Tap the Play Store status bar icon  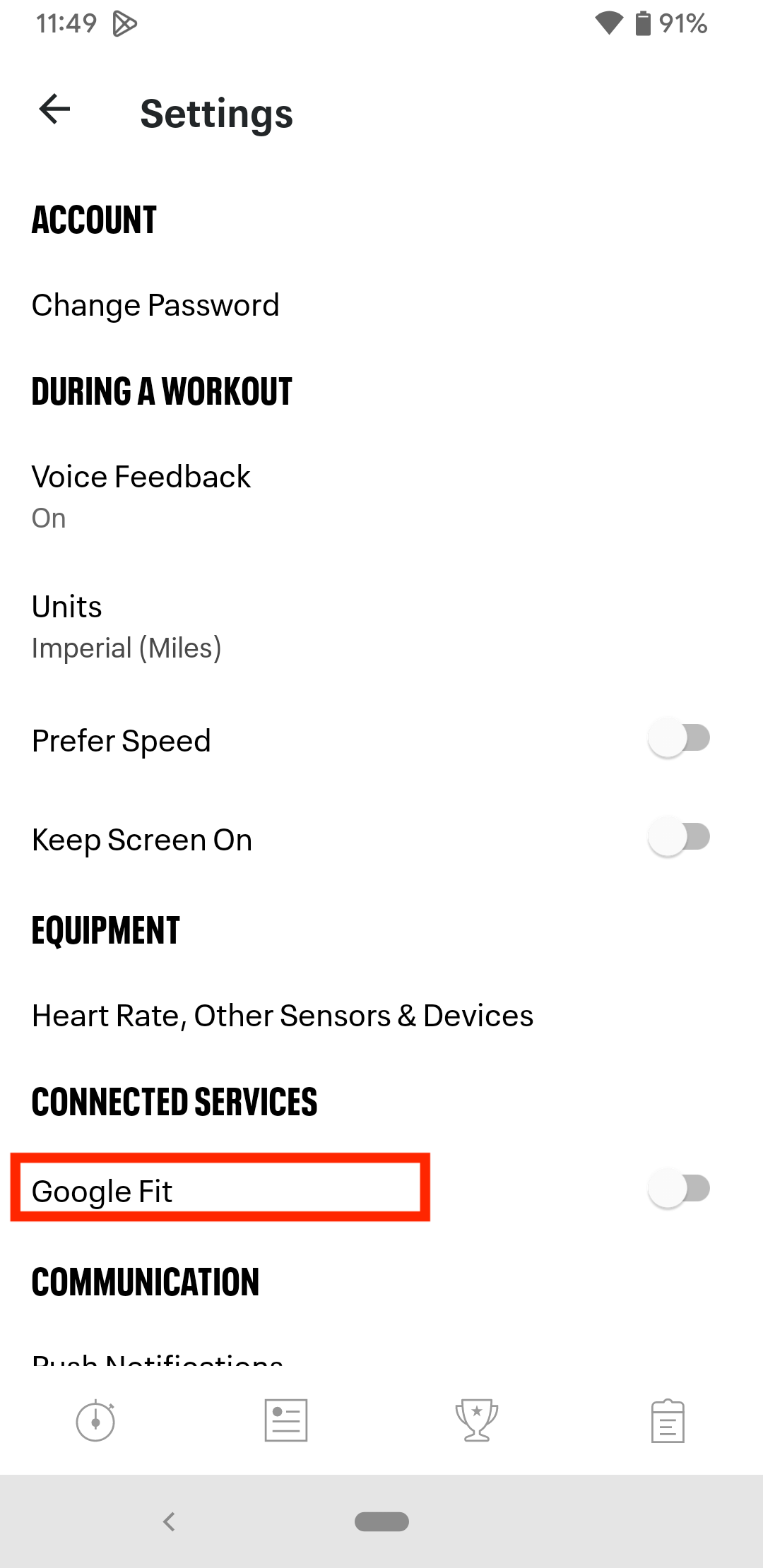pos(125,24)
